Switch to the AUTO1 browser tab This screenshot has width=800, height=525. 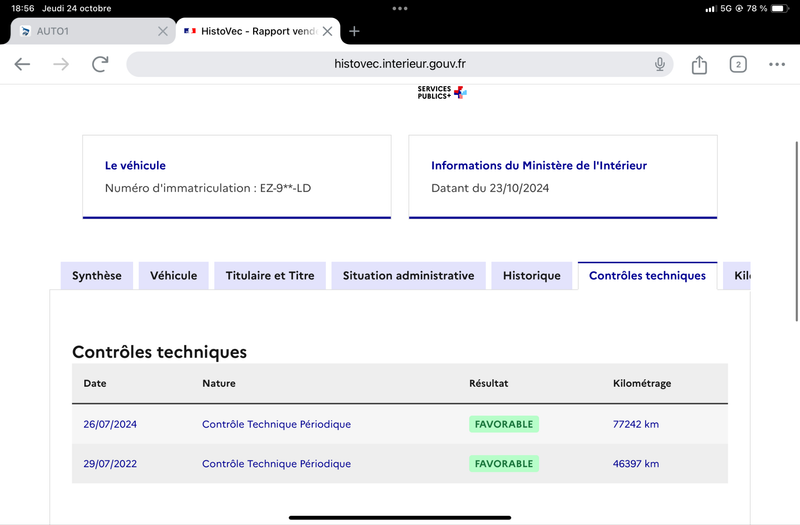click(x=93, y=31)
